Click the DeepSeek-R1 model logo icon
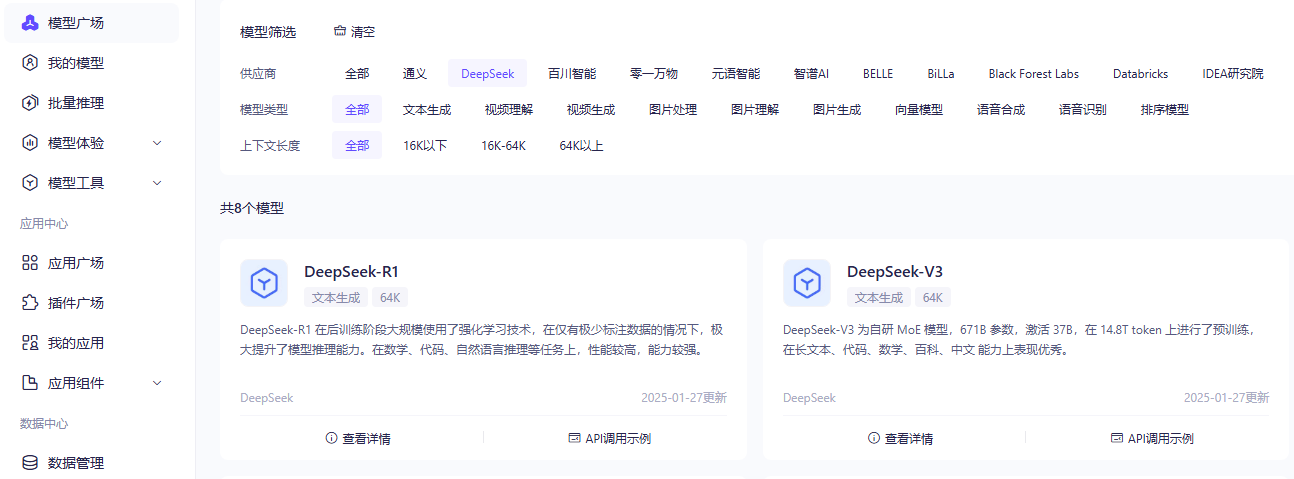This screenshot has height=479, width=1294. pyautogui.click(x=264, y=283)
